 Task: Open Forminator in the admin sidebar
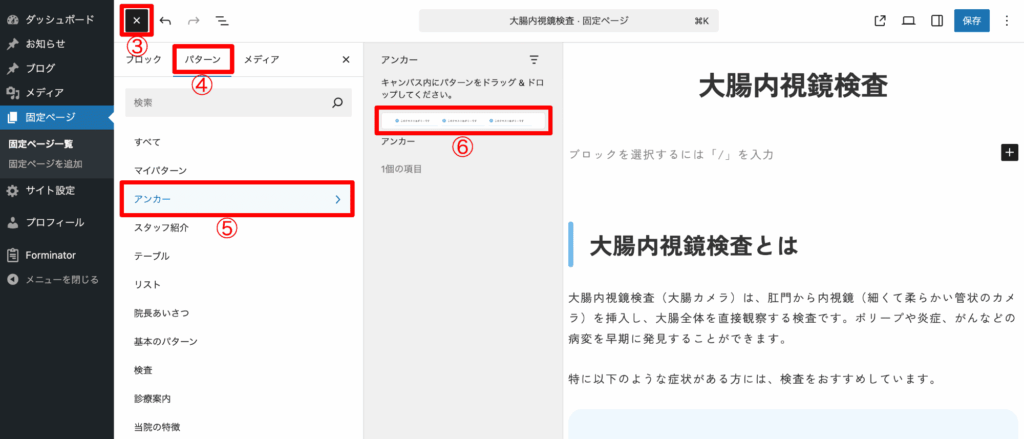pos(50,255)
